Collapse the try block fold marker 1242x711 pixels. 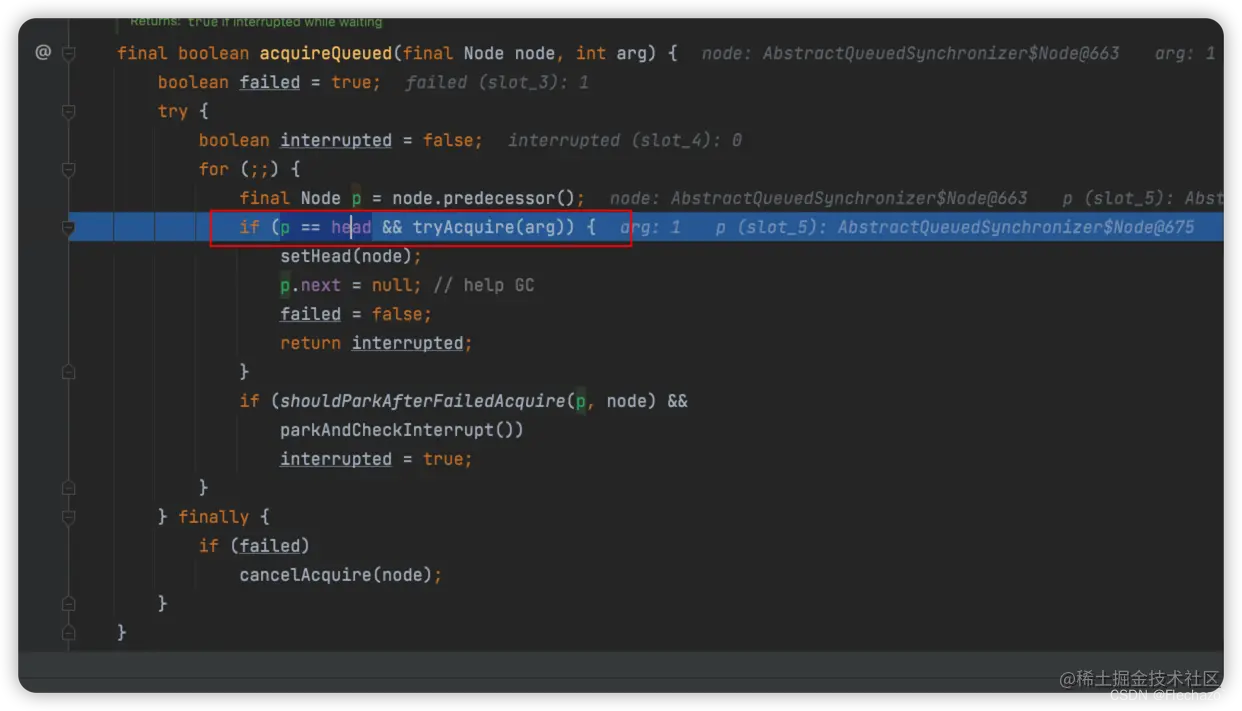(69, 111)
